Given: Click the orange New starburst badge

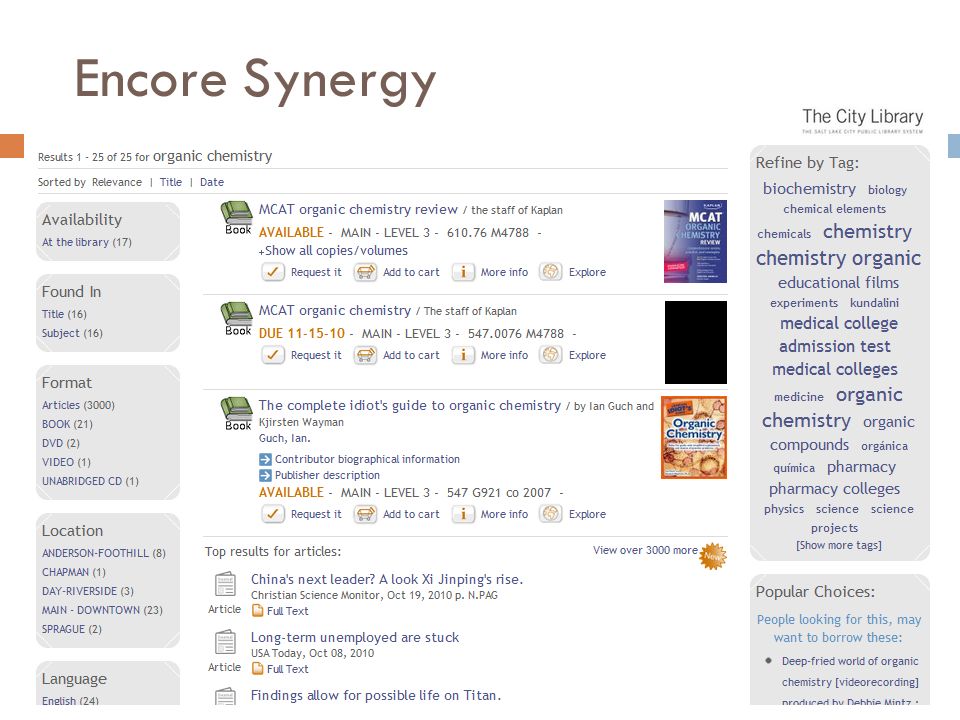Looking at the screenshot, I should point(712,556).
